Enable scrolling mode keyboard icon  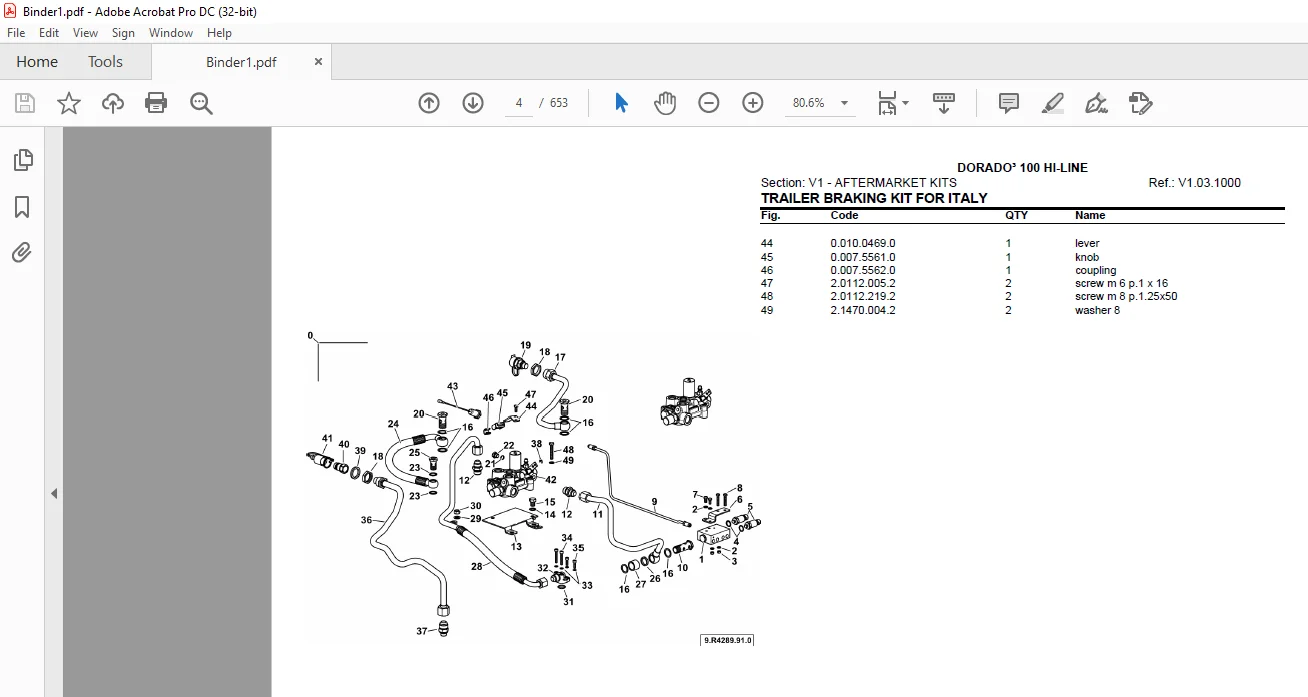coord(944,103)
